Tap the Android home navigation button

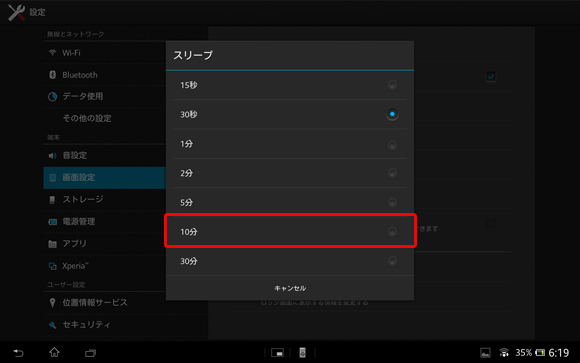click(x=54, y=352)
